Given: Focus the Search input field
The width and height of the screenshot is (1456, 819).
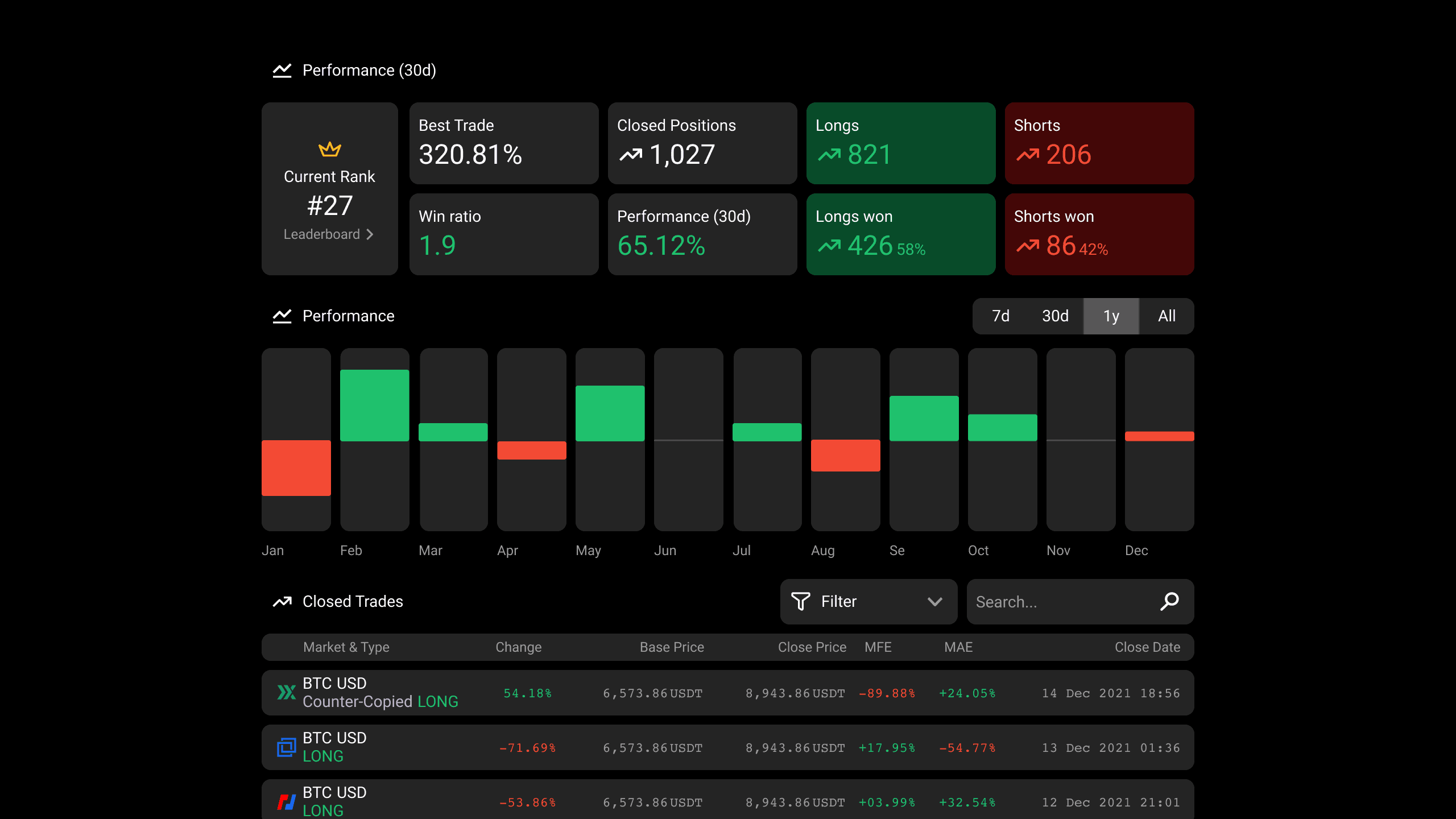Looking at the screenshot, I should tap(1080, 602).
